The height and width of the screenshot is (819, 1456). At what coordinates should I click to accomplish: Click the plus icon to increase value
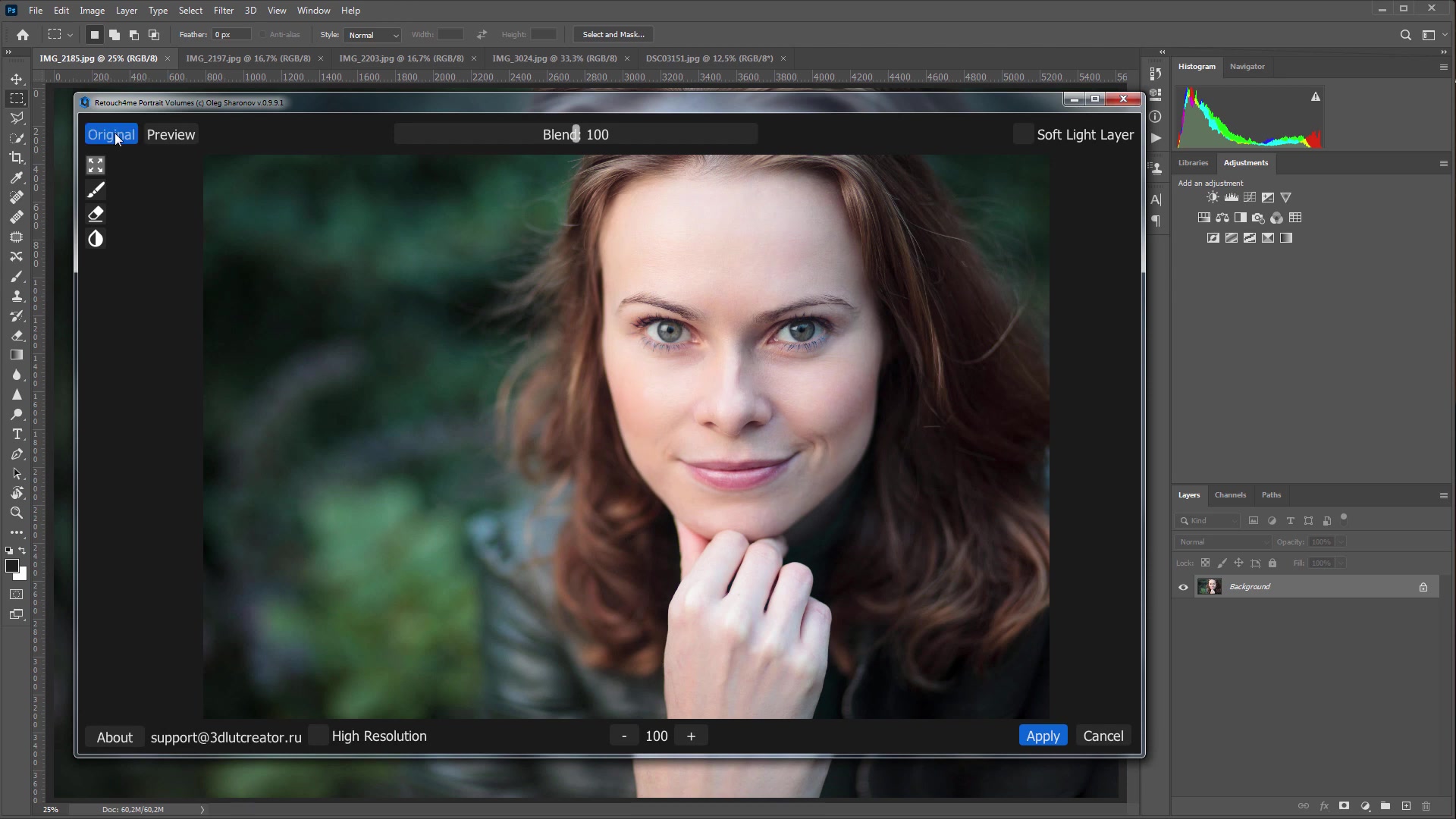tap(691, 737)
